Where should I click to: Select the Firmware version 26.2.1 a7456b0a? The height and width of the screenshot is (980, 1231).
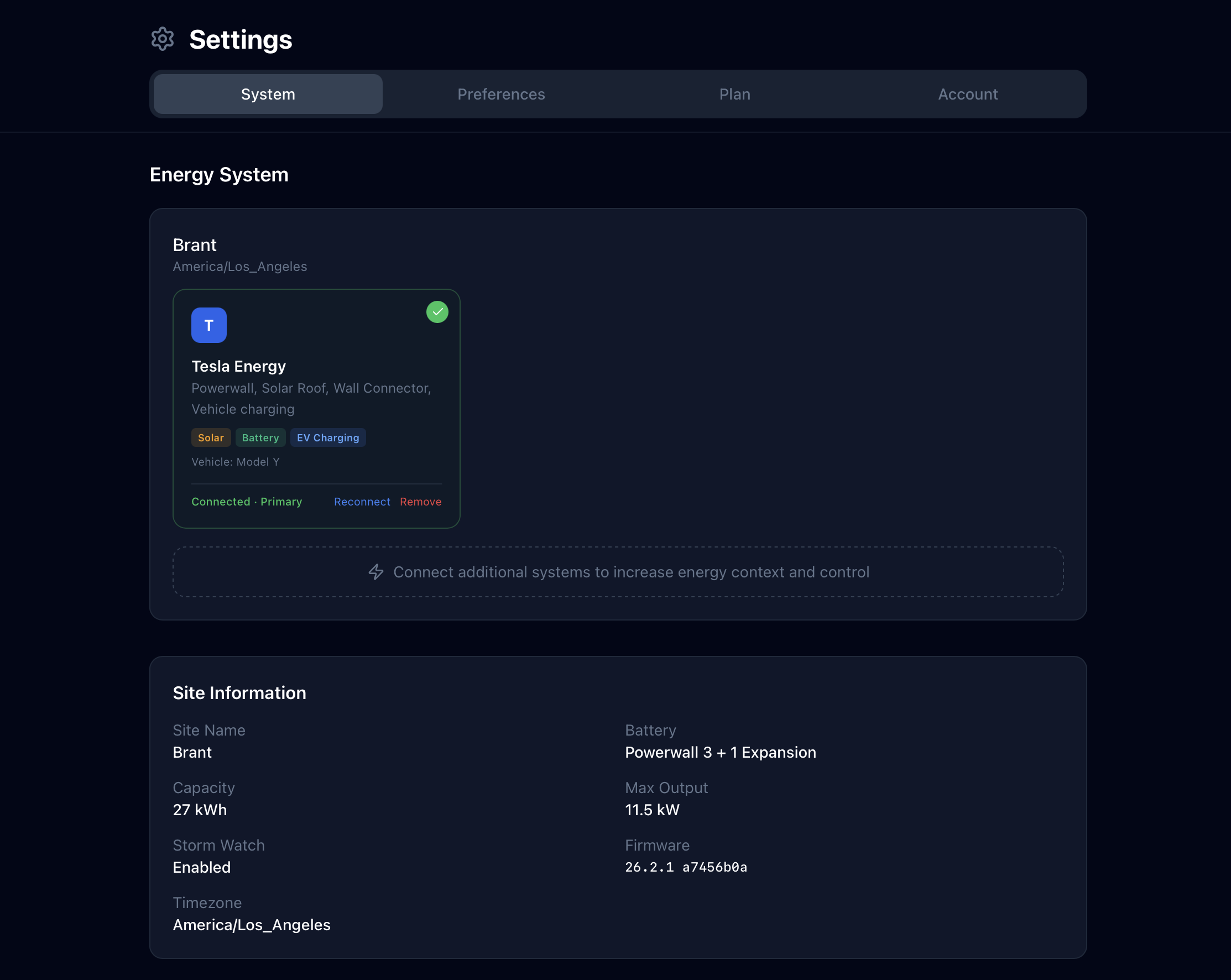pos(686,867)
